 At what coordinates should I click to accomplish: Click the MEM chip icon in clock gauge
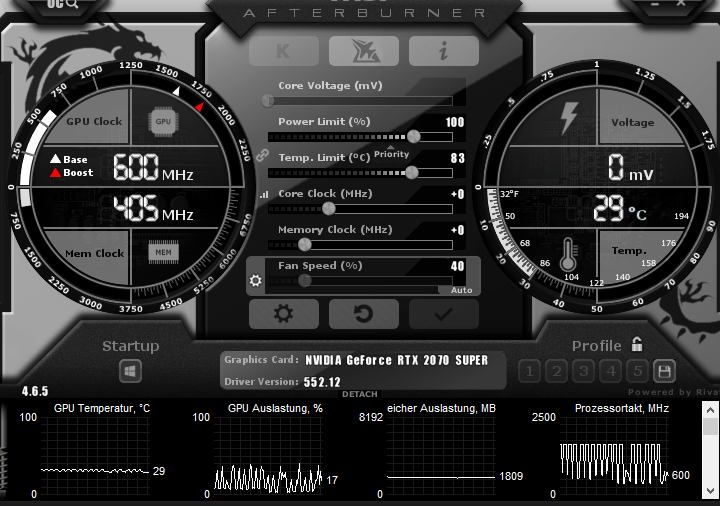[x=163, y=252]
